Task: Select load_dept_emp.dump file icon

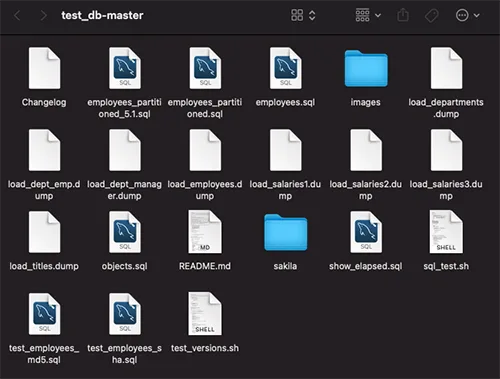Action: tap(44, 150)
